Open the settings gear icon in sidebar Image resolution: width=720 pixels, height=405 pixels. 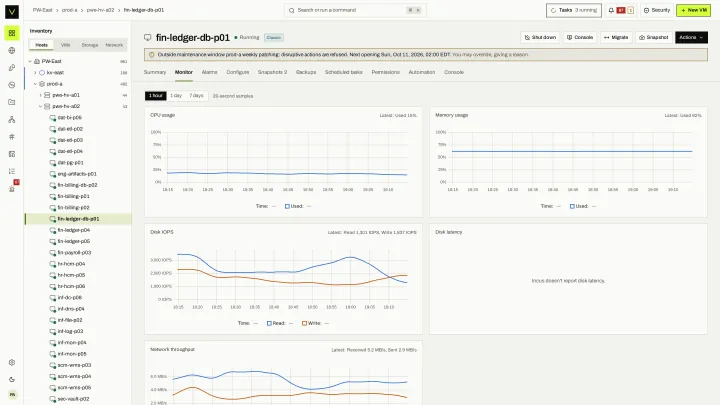[12, 362]
